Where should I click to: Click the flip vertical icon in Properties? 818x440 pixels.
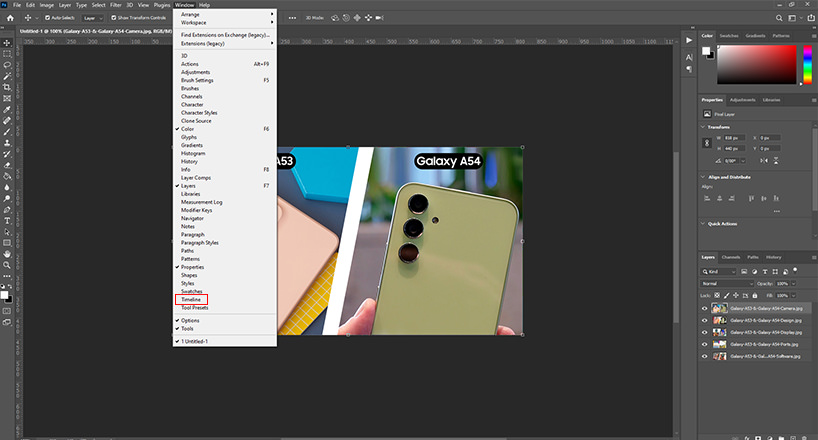pyautogui.click(x=776, y=161)
